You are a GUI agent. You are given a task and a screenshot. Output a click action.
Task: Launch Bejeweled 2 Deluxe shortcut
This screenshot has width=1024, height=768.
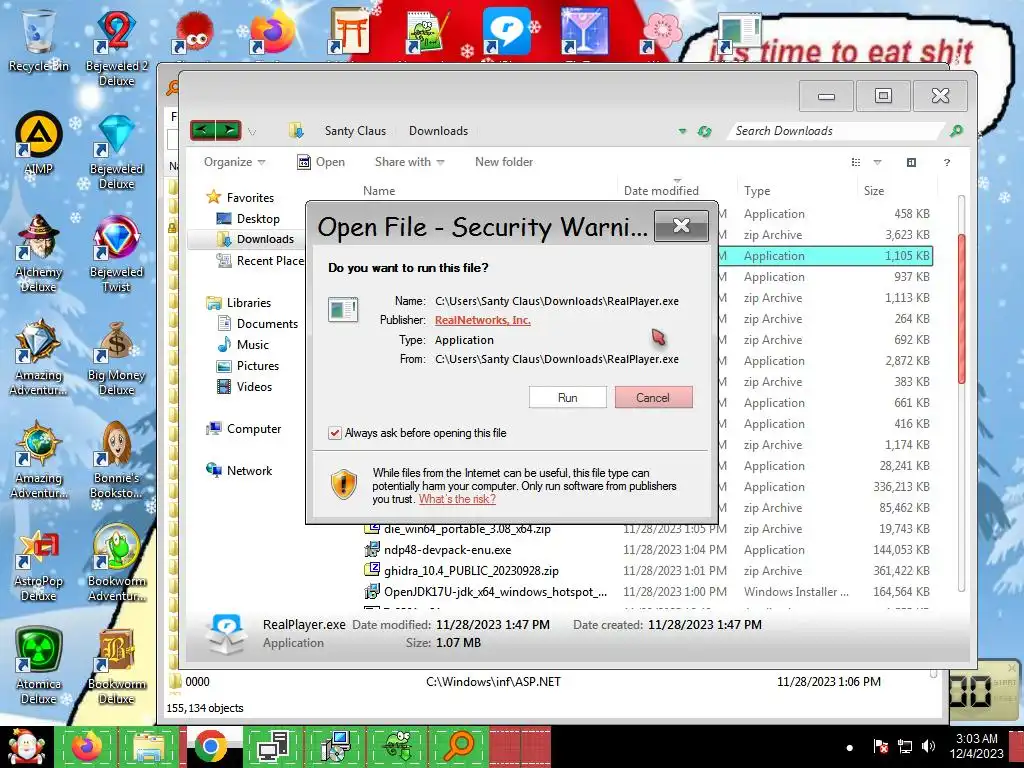pyautogui.click(x=116, y=46)
